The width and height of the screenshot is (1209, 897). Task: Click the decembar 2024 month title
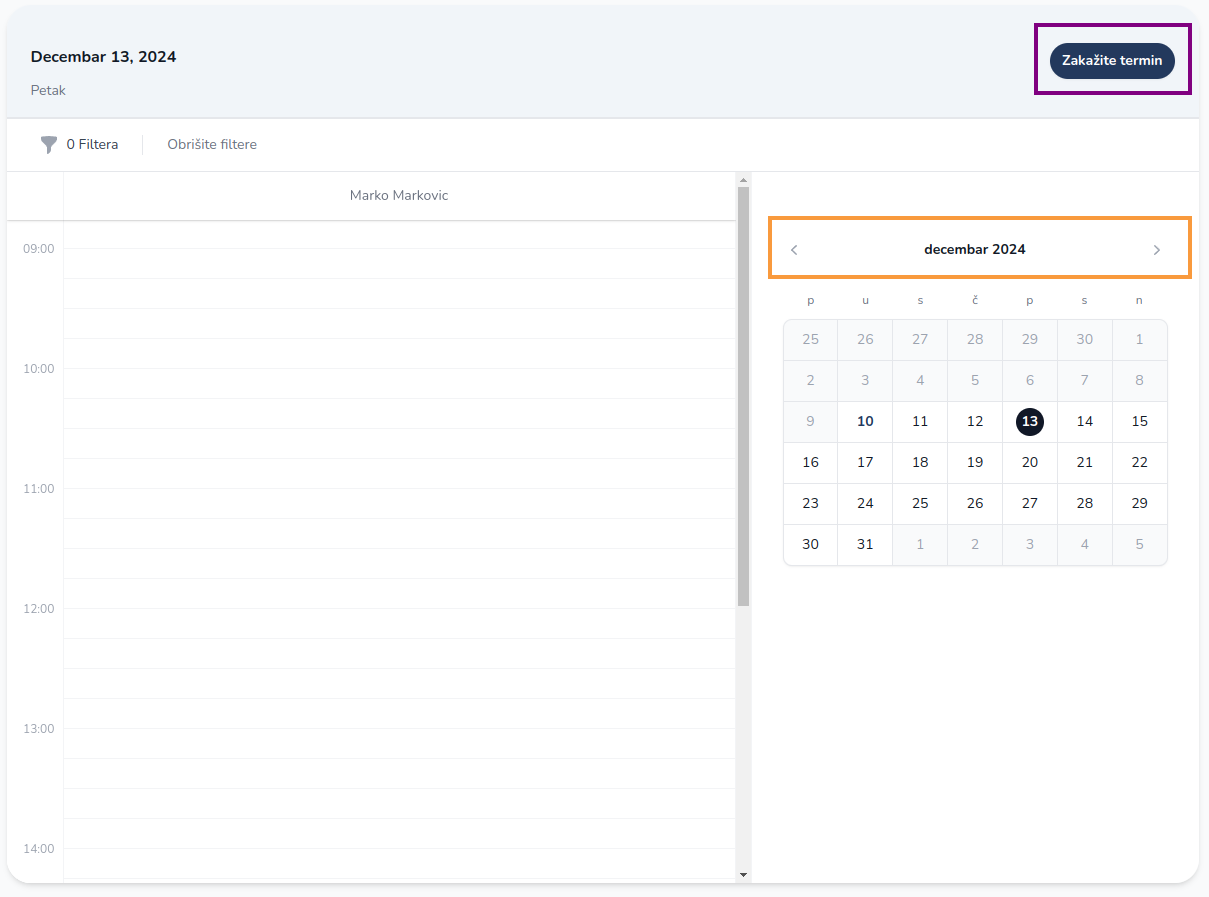click(974, 250)
